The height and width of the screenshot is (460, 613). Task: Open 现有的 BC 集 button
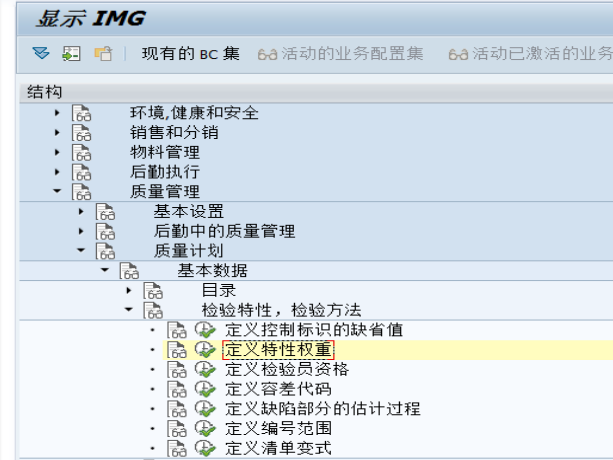pyautogui.click(x=191, y=54)
